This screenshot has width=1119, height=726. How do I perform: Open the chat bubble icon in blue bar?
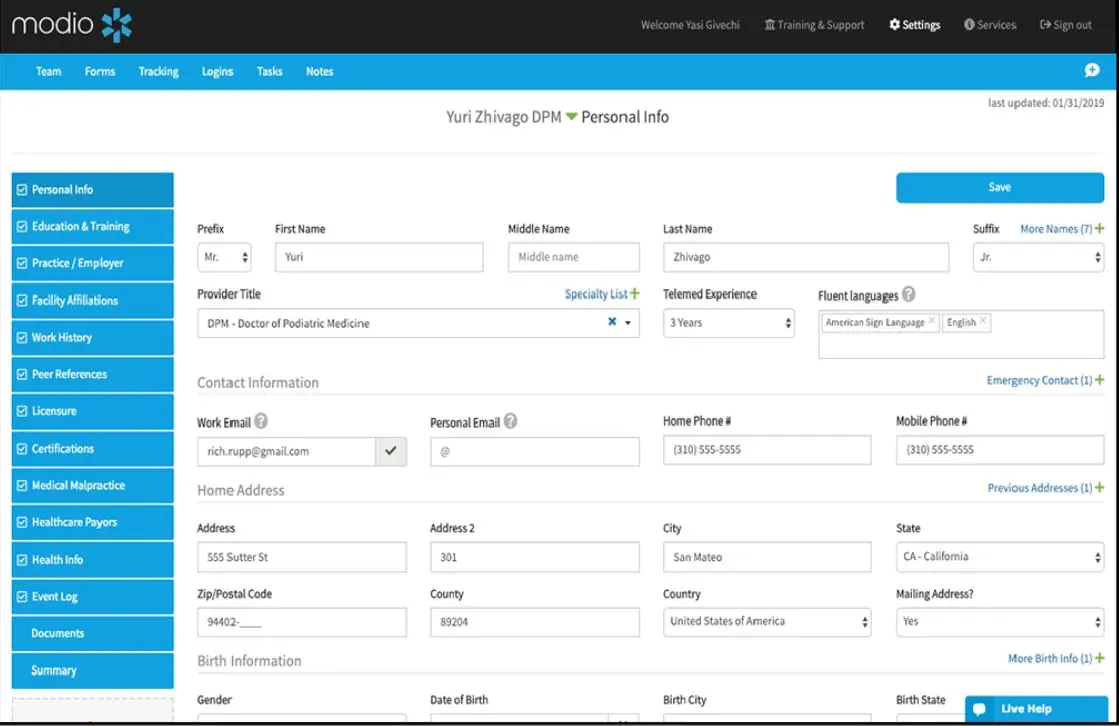(x=1092, y=70)
